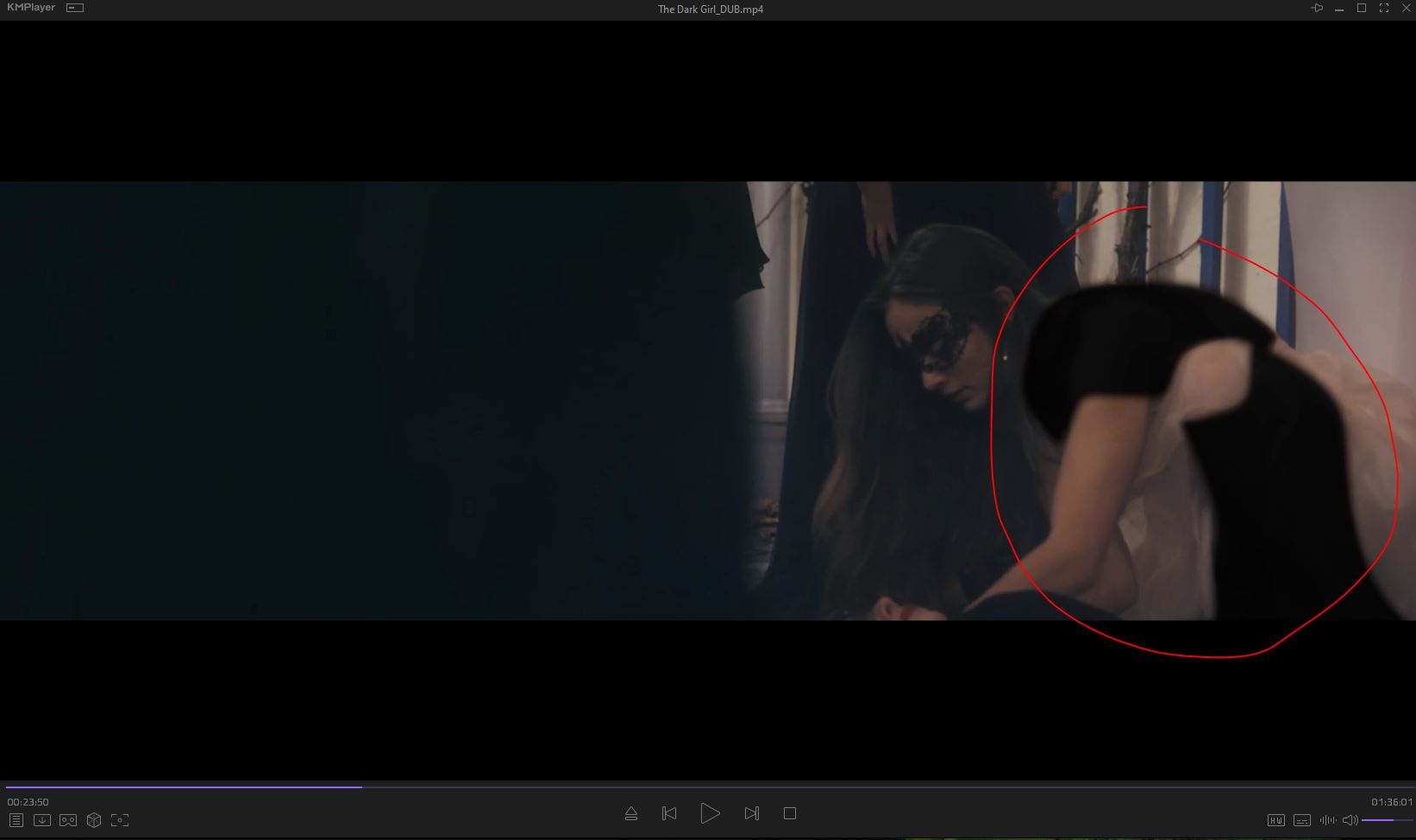This screenshot has height=840, width=1416.
Task: Open the playlist panel icon
Action: (16, 820)
